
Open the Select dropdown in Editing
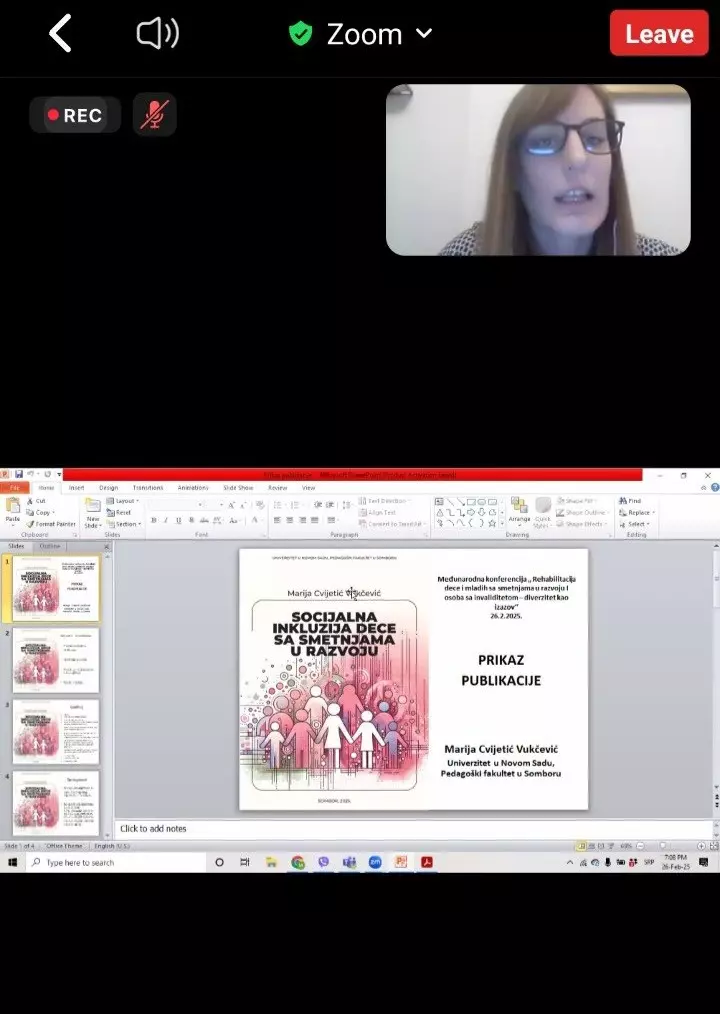(634, 524)
